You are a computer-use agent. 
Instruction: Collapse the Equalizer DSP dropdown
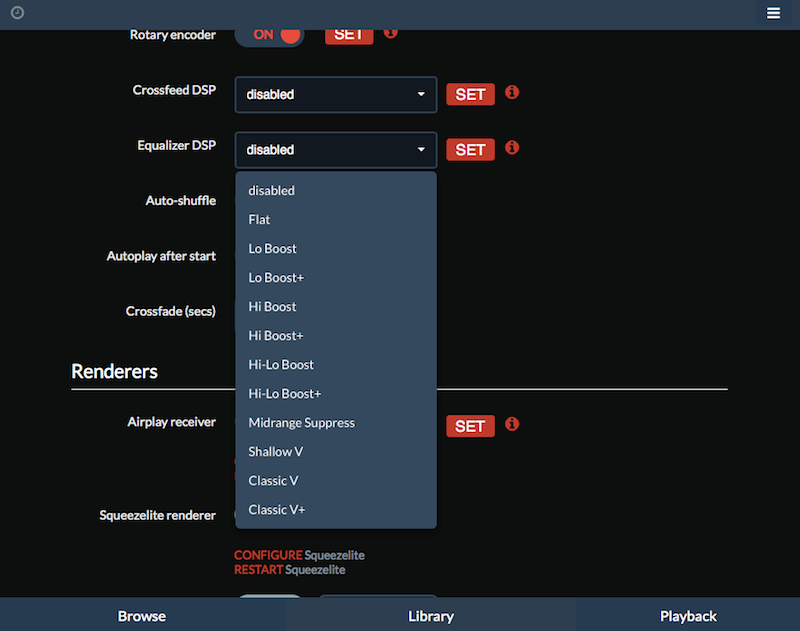336,150
